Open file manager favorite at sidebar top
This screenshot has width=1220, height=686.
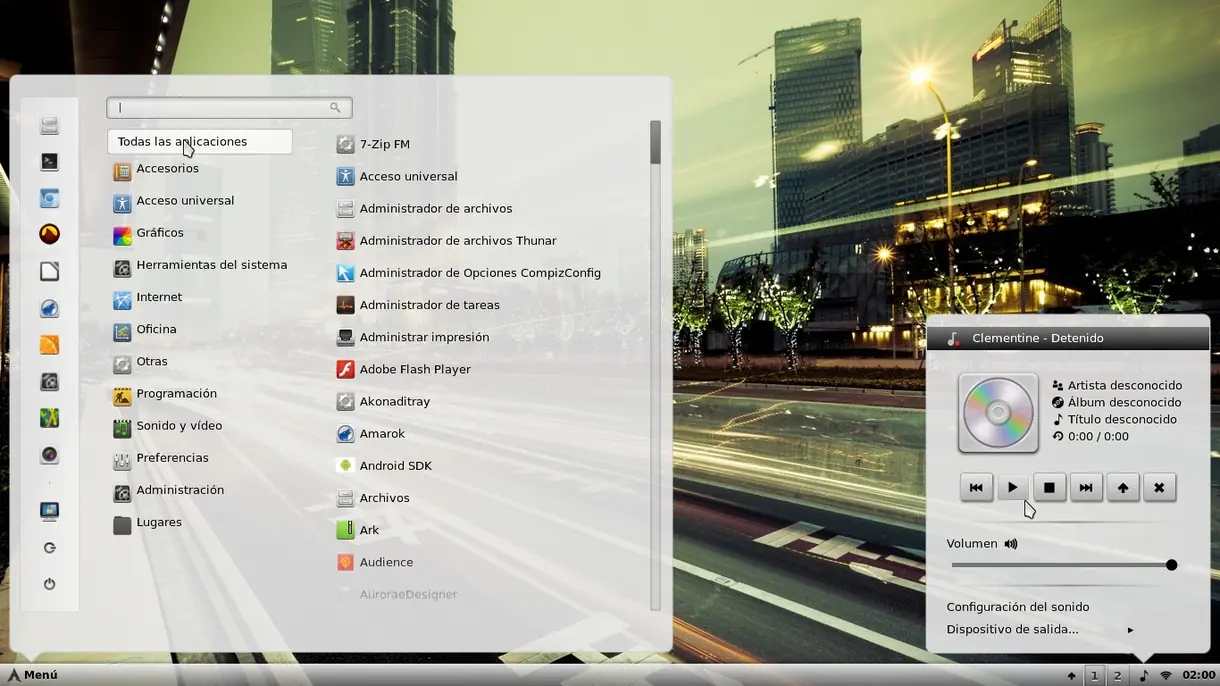coord(49,125)
